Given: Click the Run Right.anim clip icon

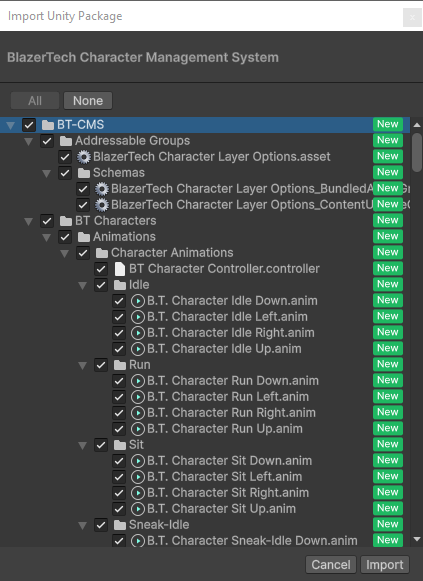Looking at the screenshot, I should [138, 413].
